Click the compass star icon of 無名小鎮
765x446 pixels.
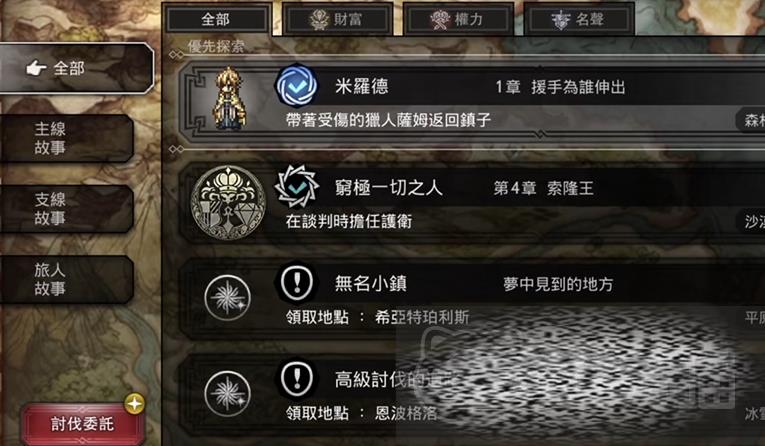tap(227, 298)
